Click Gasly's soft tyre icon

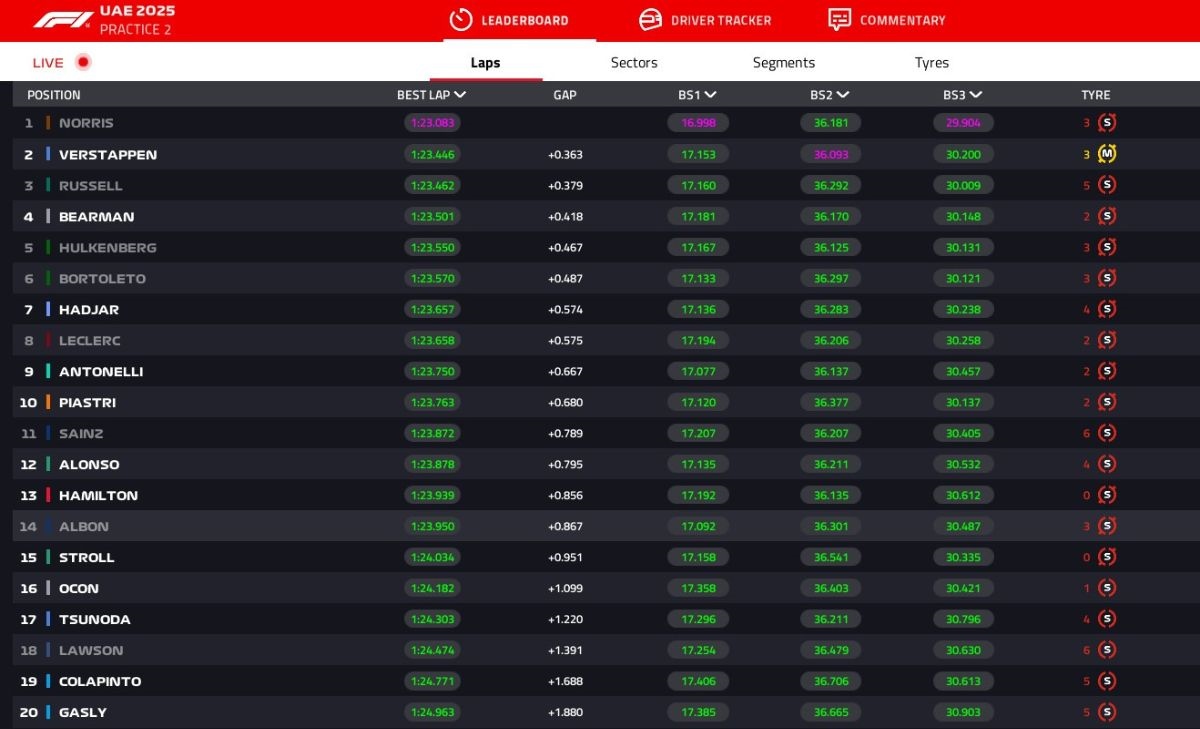pos(1107,712)
